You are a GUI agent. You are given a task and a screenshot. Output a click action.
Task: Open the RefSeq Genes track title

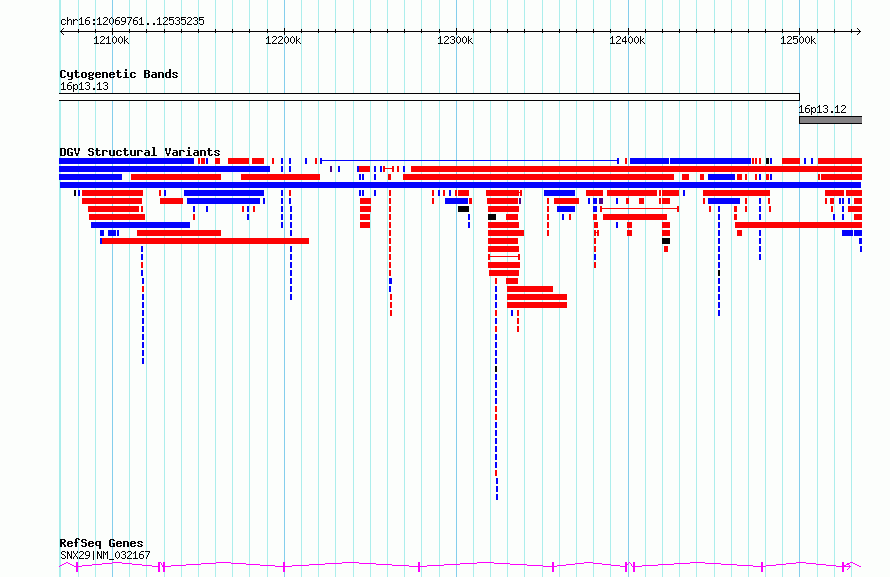(x=101, y=543)
